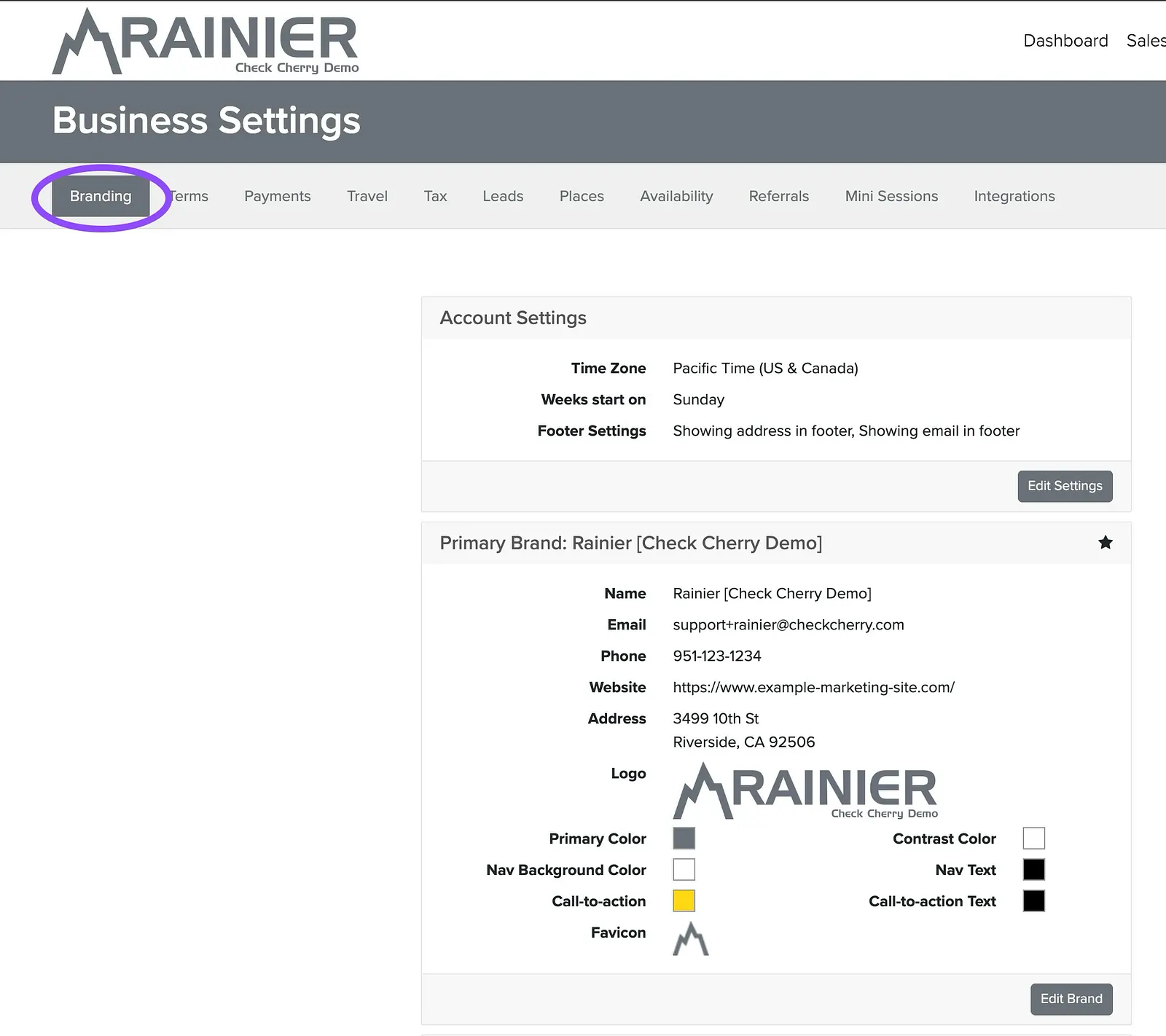Go to the Integrations tab
Viewport: 1166px width, 1036px height.
1014,196
